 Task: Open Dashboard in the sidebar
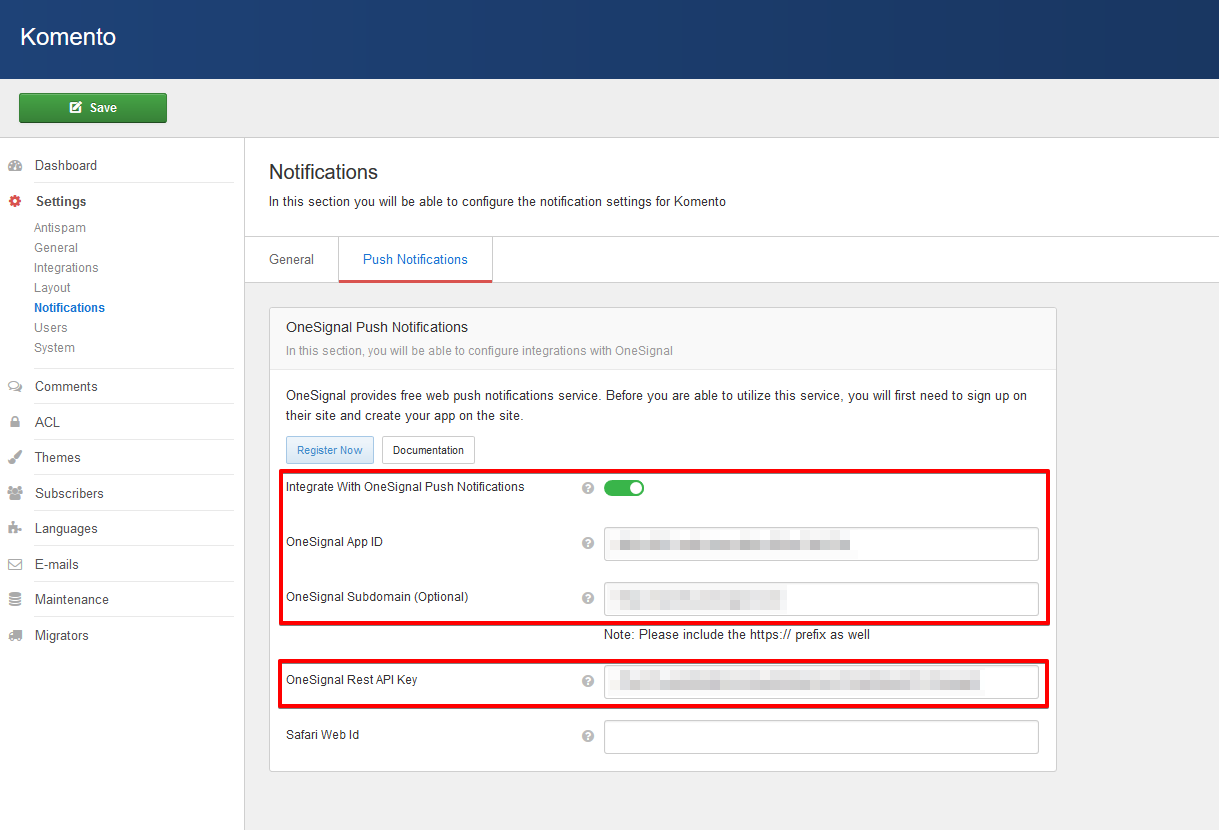(x=66, y=166)
